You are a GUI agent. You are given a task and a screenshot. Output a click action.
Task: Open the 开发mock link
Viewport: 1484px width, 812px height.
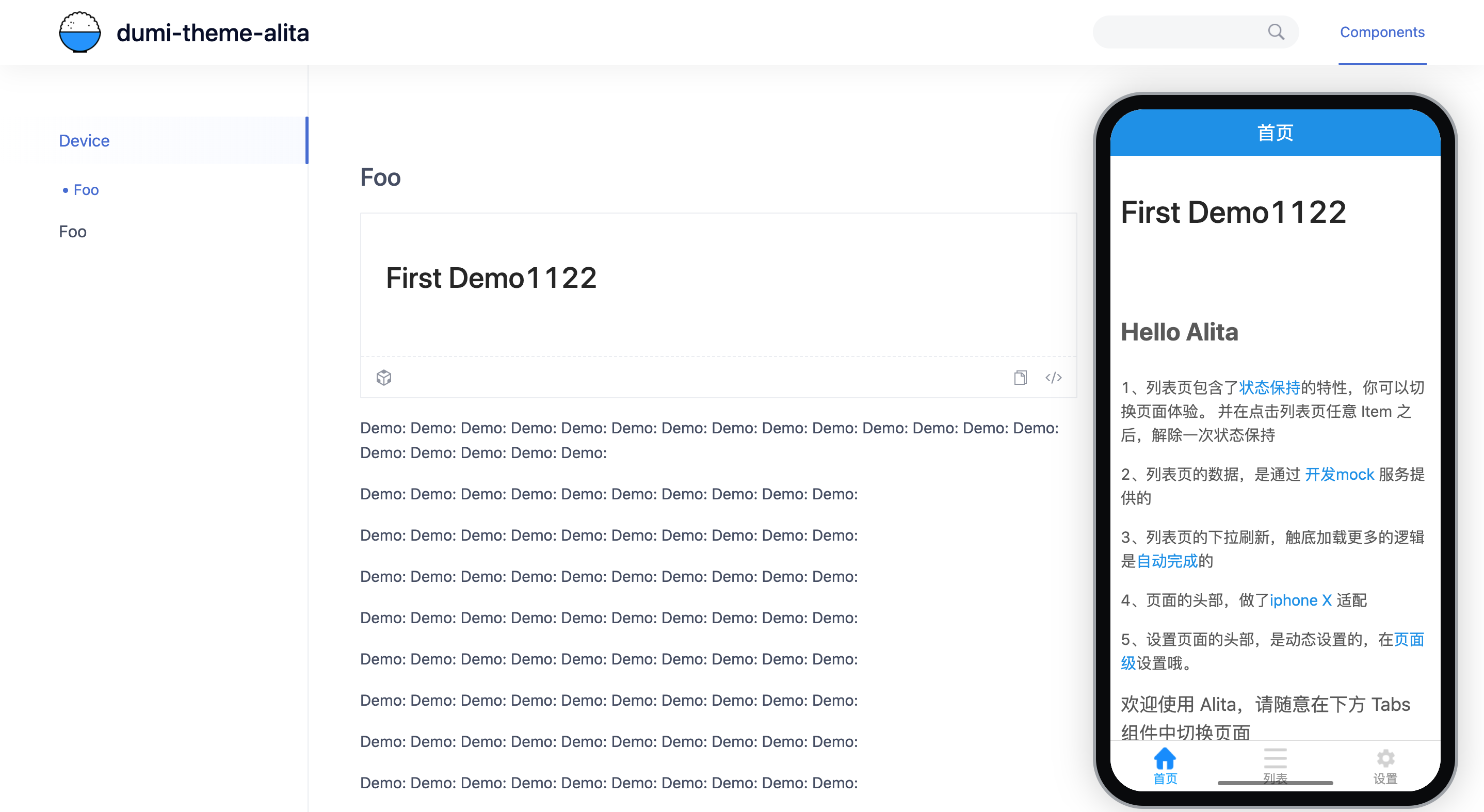(x=1339, y=474)
